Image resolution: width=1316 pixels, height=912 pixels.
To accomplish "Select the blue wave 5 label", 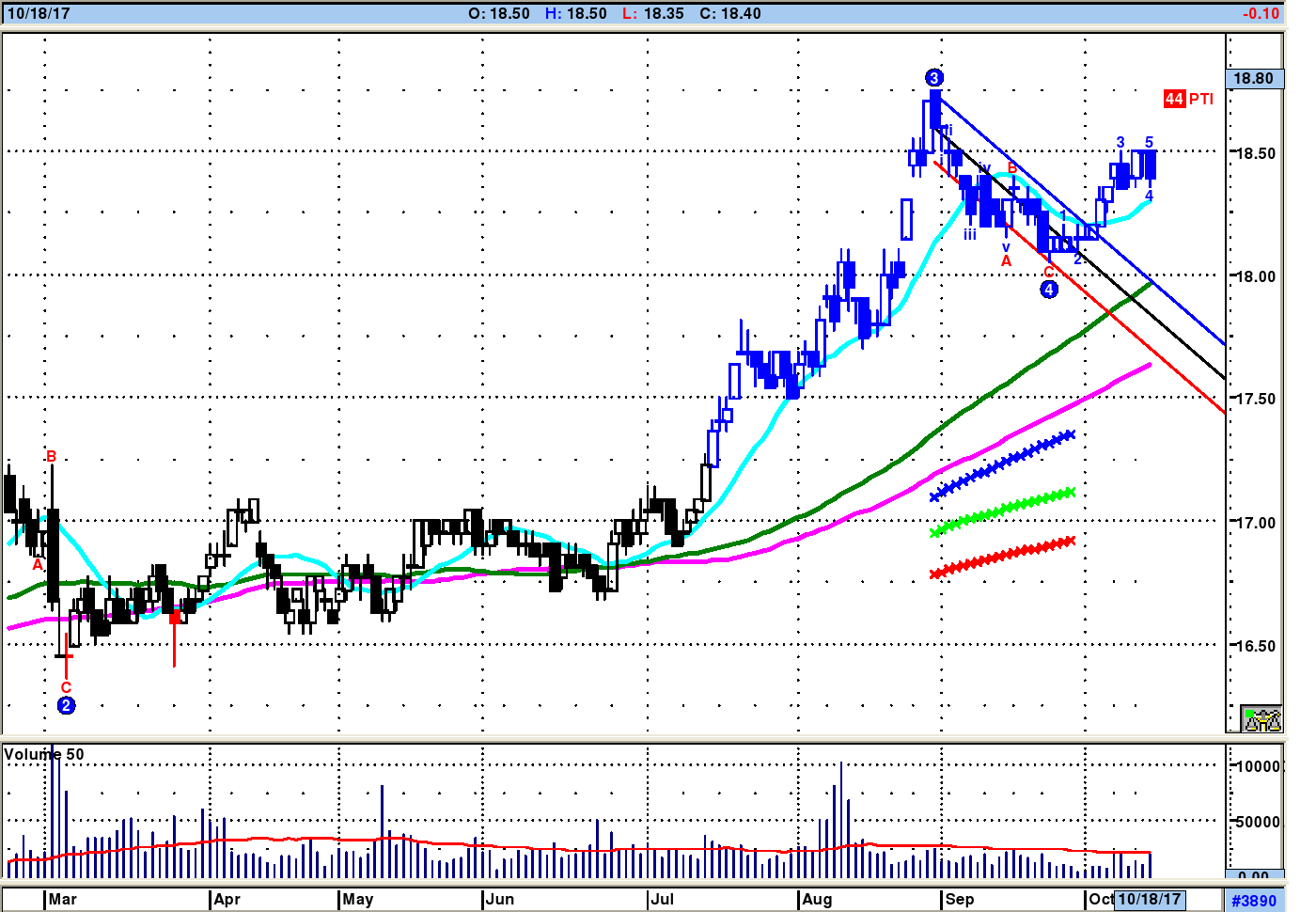I will (x=1149, y=143).
